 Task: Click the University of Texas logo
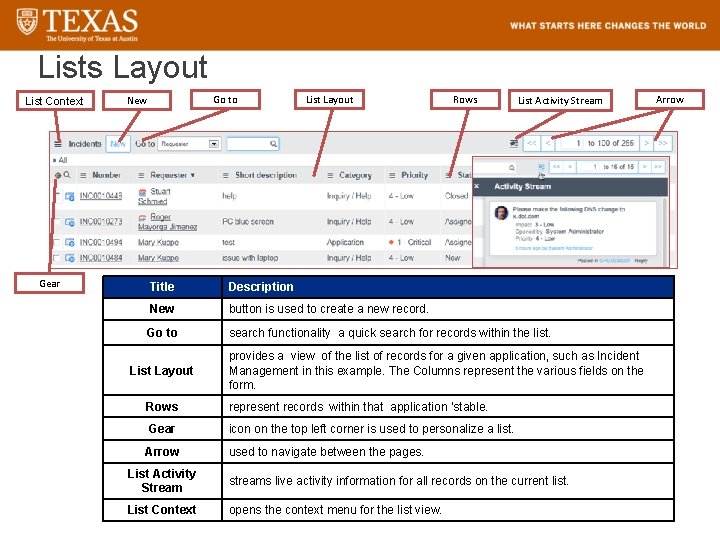point(77,25)
